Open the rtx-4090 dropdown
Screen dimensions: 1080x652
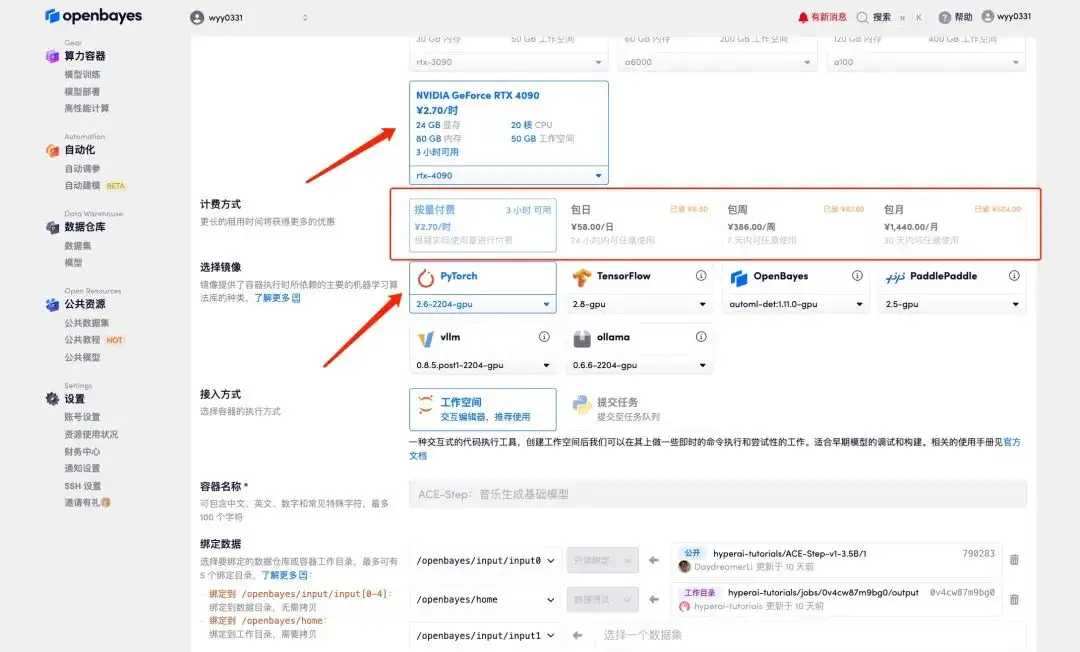click(x=508, y=176)
